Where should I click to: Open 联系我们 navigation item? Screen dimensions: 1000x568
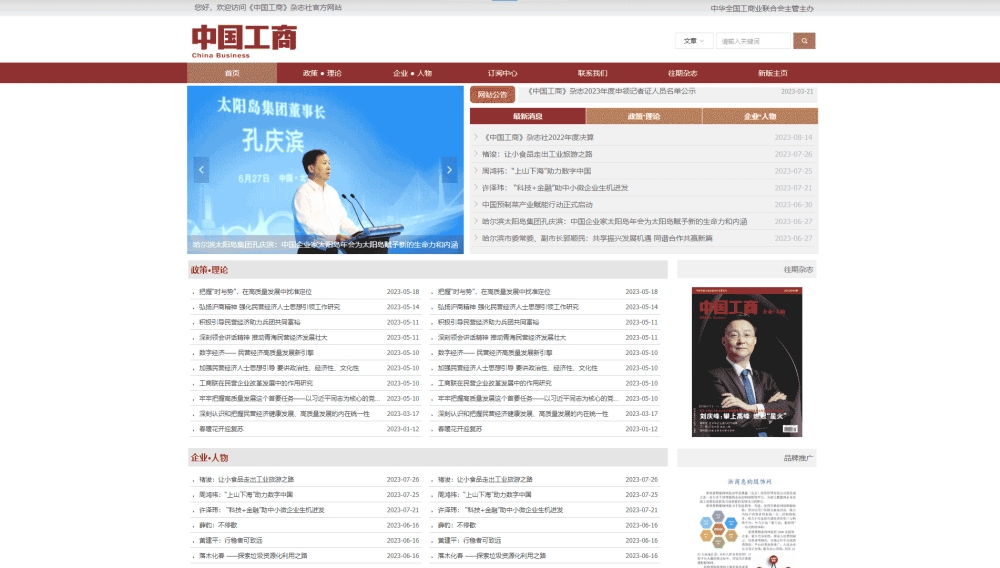tap(592, 73)
